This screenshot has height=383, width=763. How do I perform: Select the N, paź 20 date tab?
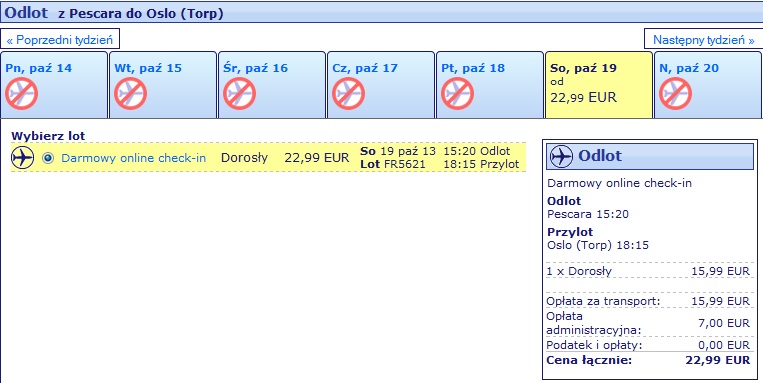(708, 85)
